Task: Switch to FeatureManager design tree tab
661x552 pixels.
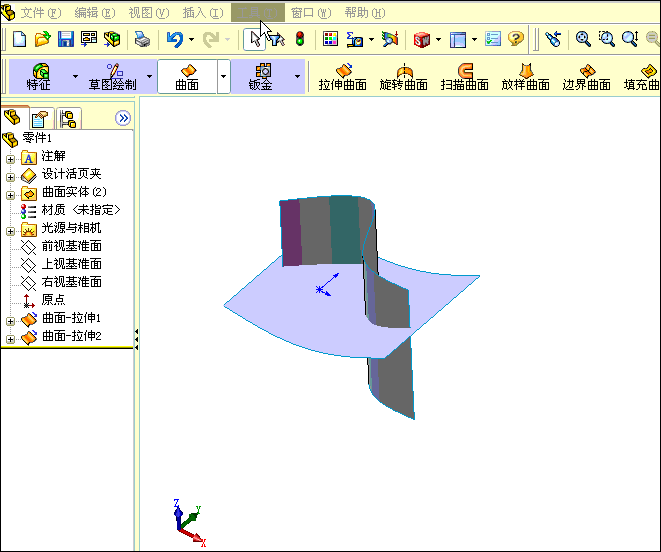Action: [13, 118]
